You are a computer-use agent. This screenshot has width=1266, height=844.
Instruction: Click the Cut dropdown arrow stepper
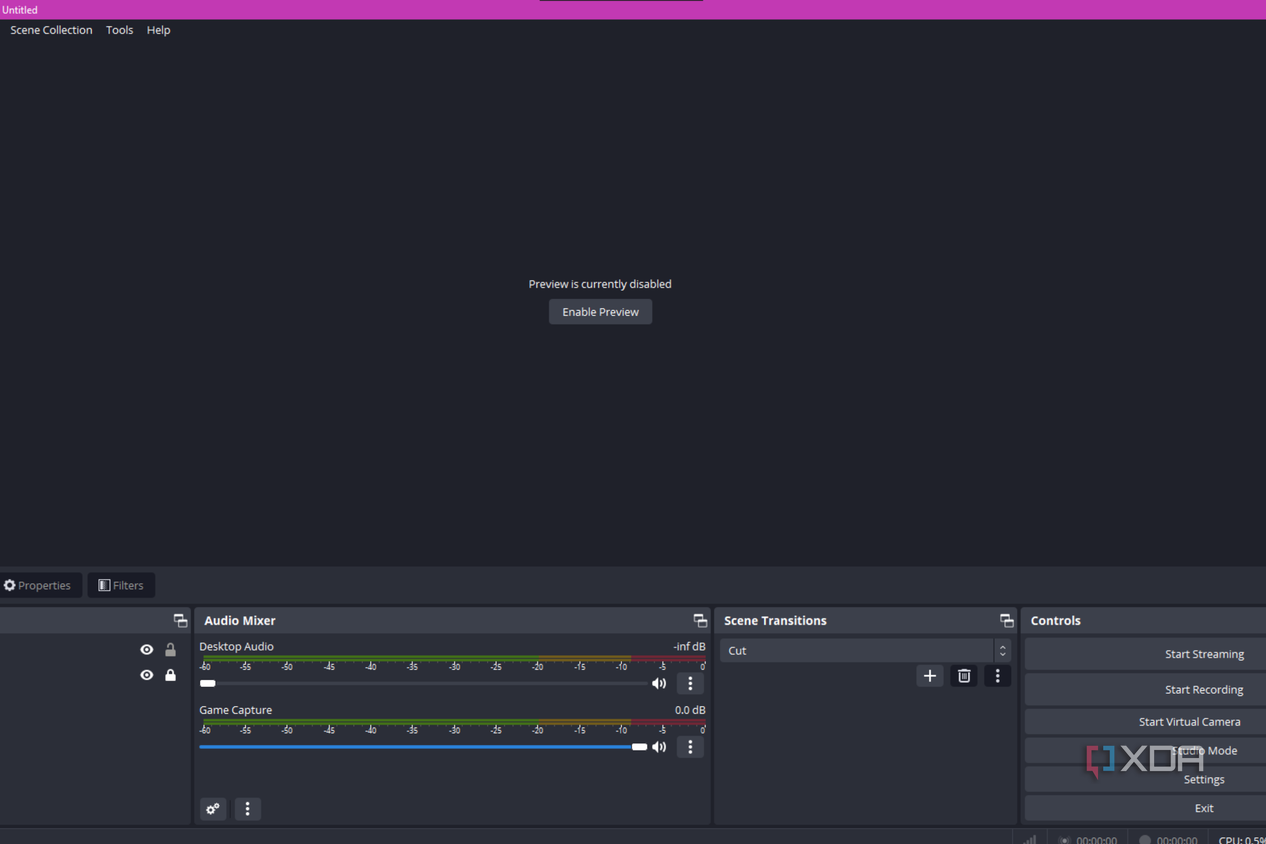click(1002, 650)
